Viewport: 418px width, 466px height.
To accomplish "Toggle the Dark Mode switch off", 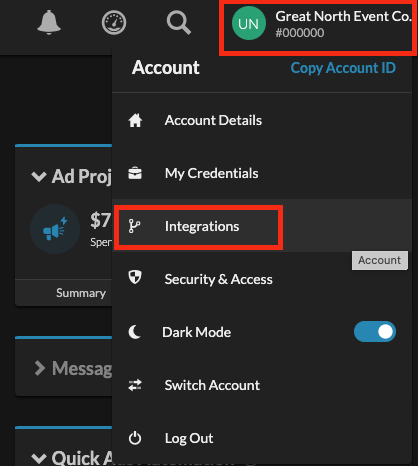I will pyautogui.click(x=375, y=332).
